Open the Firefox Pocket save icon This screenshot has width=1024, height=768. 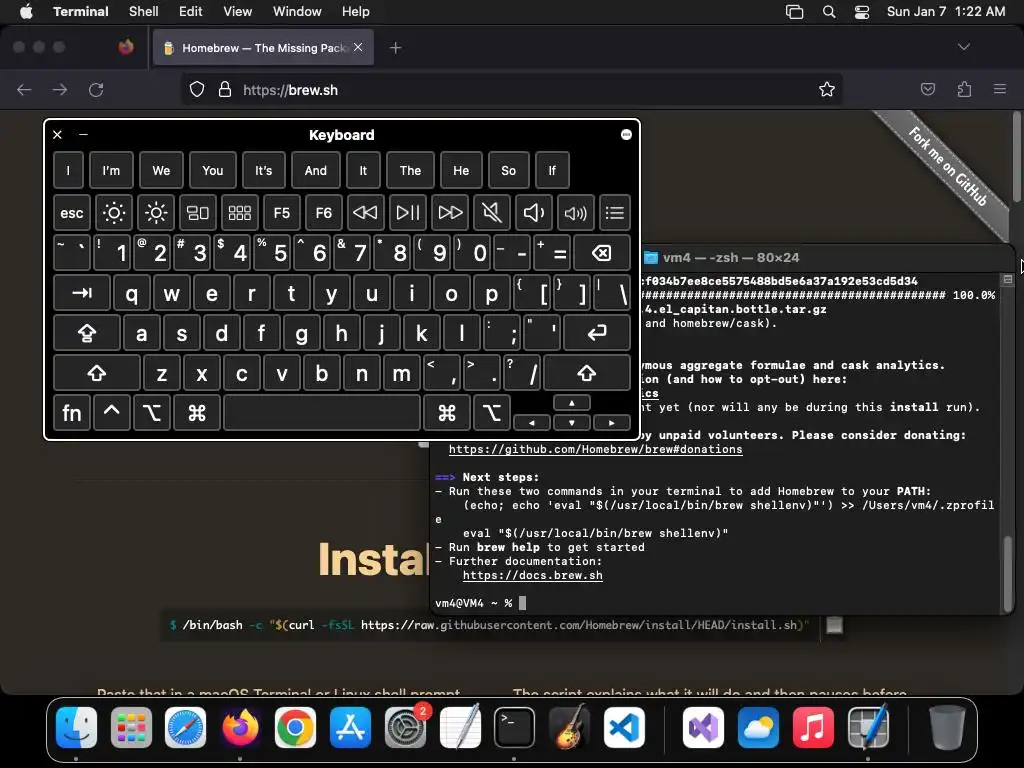(927, 89)
